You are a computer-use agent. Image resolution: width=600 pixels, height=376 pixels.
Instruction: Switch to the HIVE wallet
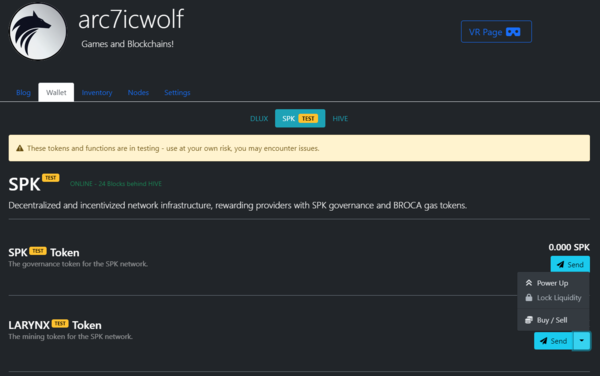340,119
